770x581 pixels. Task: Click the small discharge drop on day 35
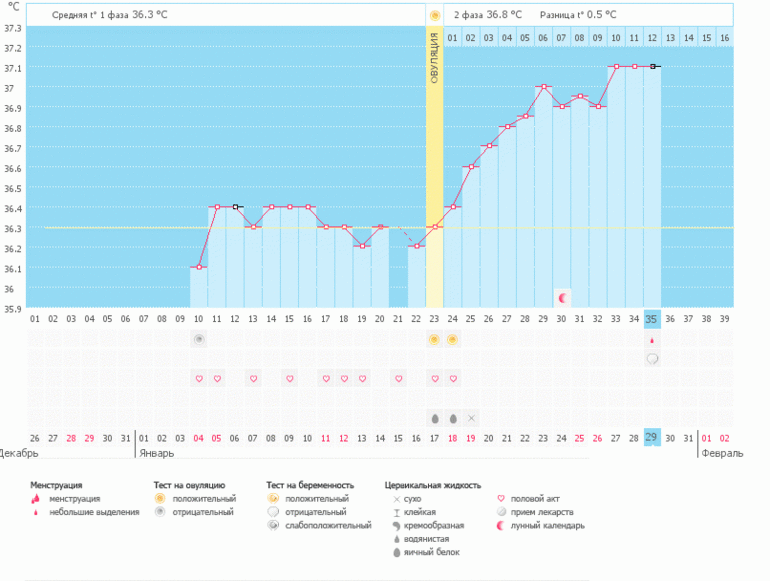click(x=652, y=340)
